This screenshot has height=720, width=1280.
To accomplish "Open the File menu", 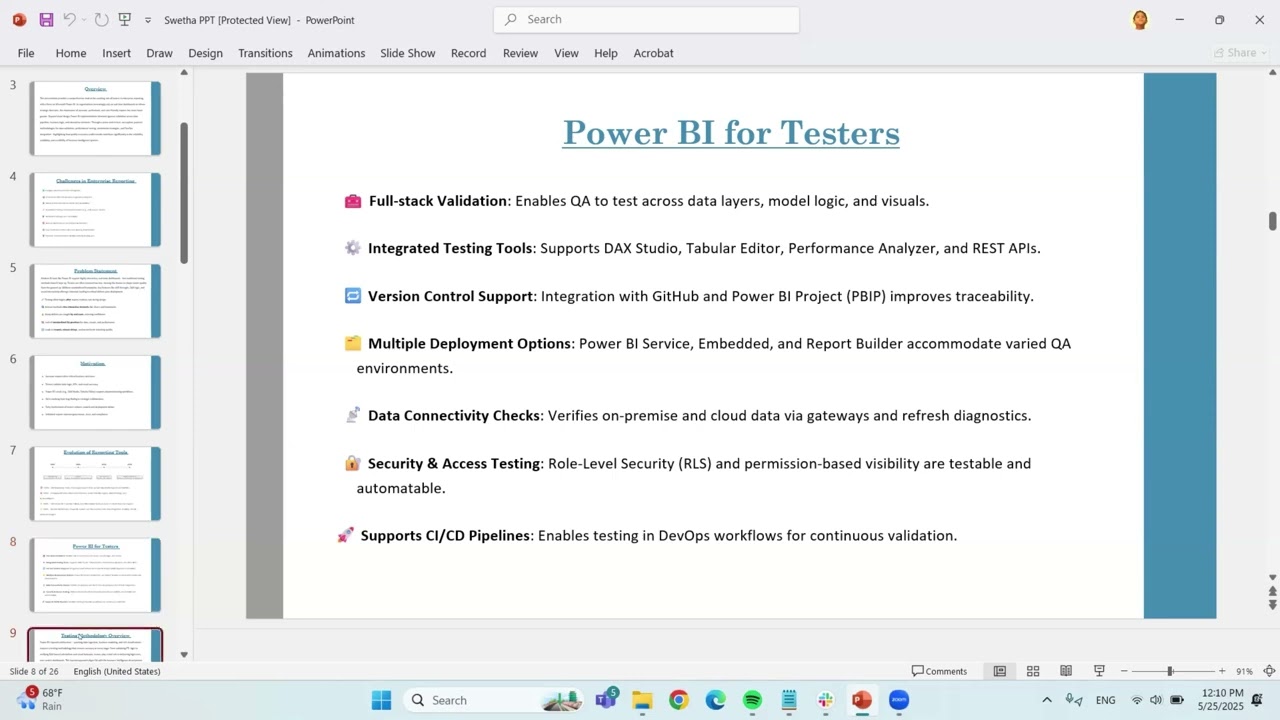I will click(26, 53).
